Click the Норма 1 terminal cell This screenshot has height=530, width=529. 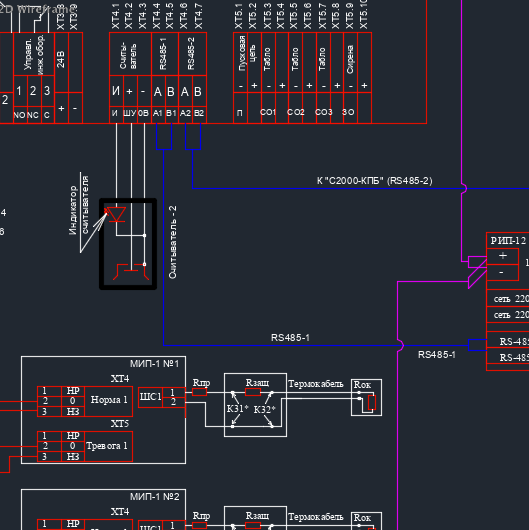click(109, 401)
